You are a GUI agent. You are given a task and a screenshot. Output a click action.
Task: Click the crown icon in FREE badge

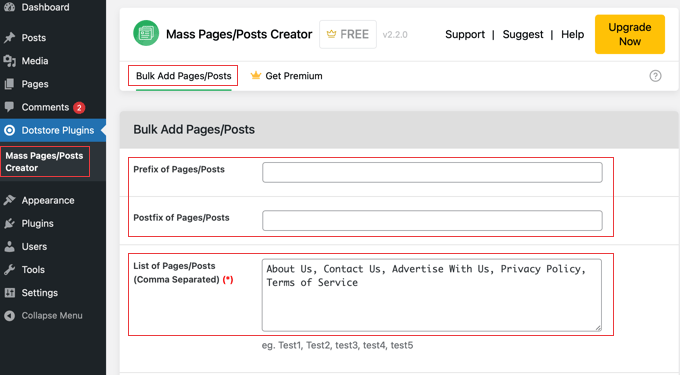(331, 34)
